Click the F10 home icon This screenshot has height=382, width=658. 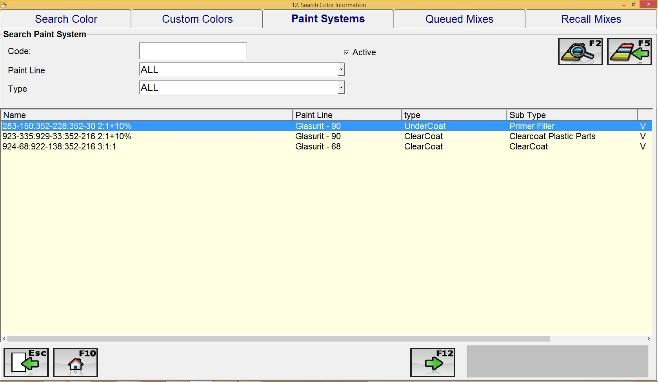[76, 362]
